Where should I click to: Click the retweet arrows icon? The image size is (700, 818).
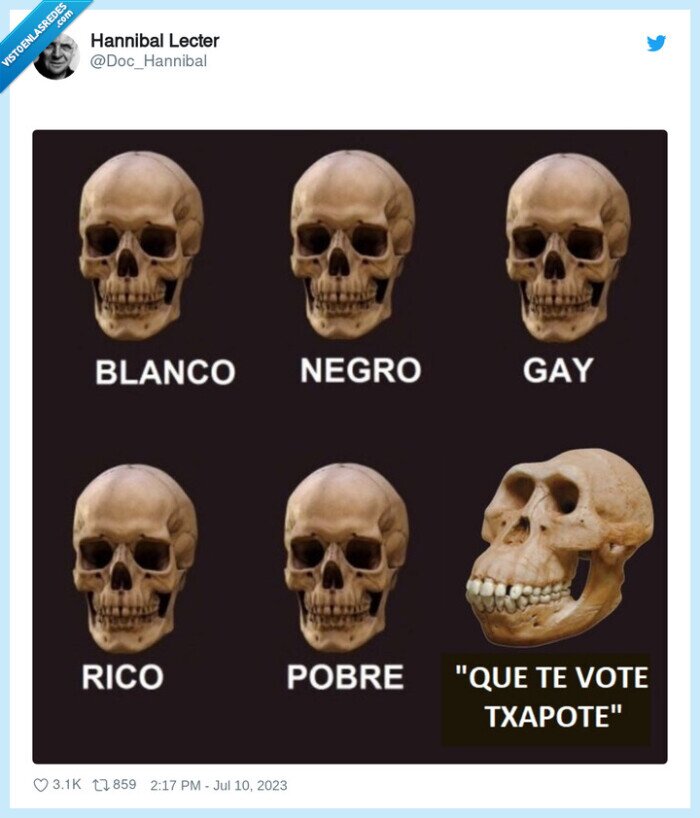(100, 785)
